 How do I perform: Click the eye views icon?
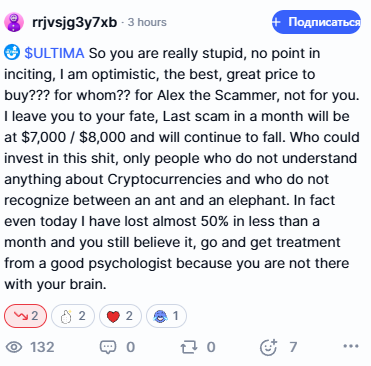point(14,347)
